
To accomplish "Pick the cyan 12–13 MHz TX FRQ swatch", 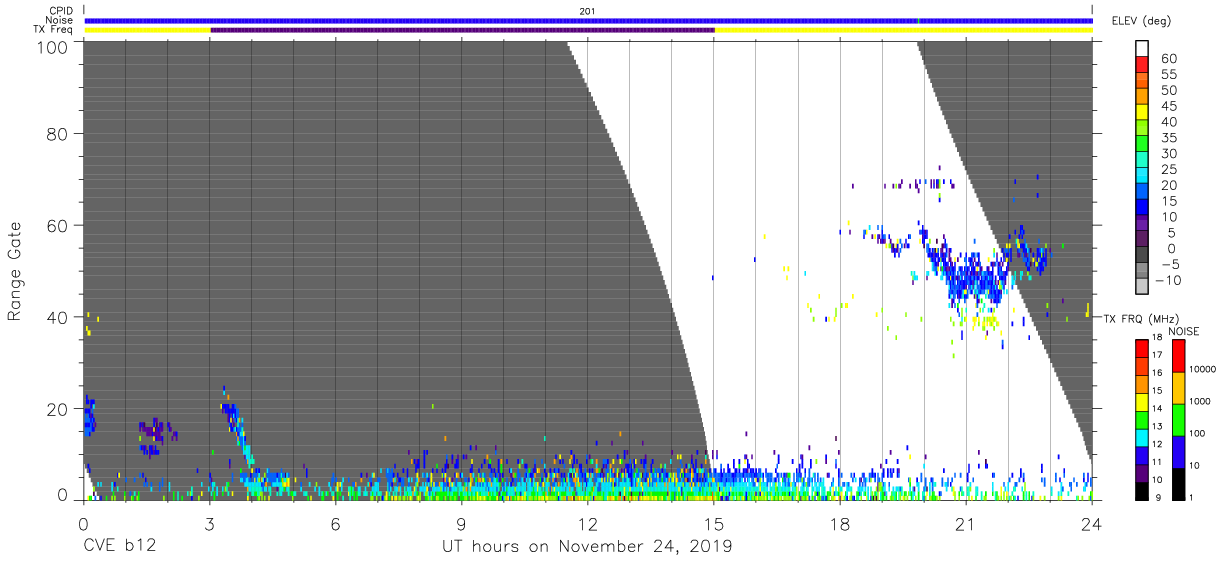I will coord(1142,436).
